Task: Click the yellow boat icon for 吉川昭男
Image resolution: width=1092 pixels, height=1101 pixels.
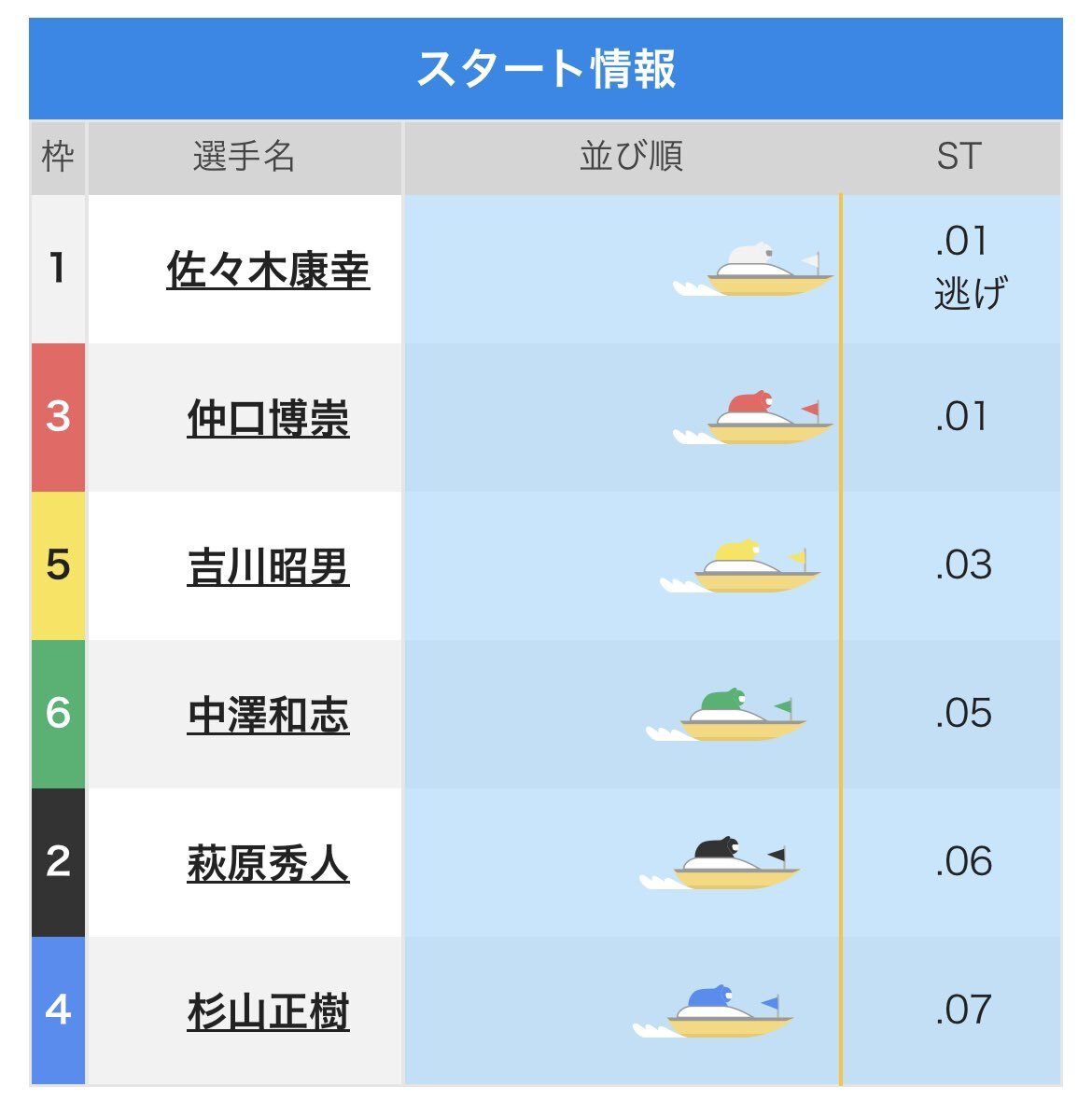Action: 740,566
